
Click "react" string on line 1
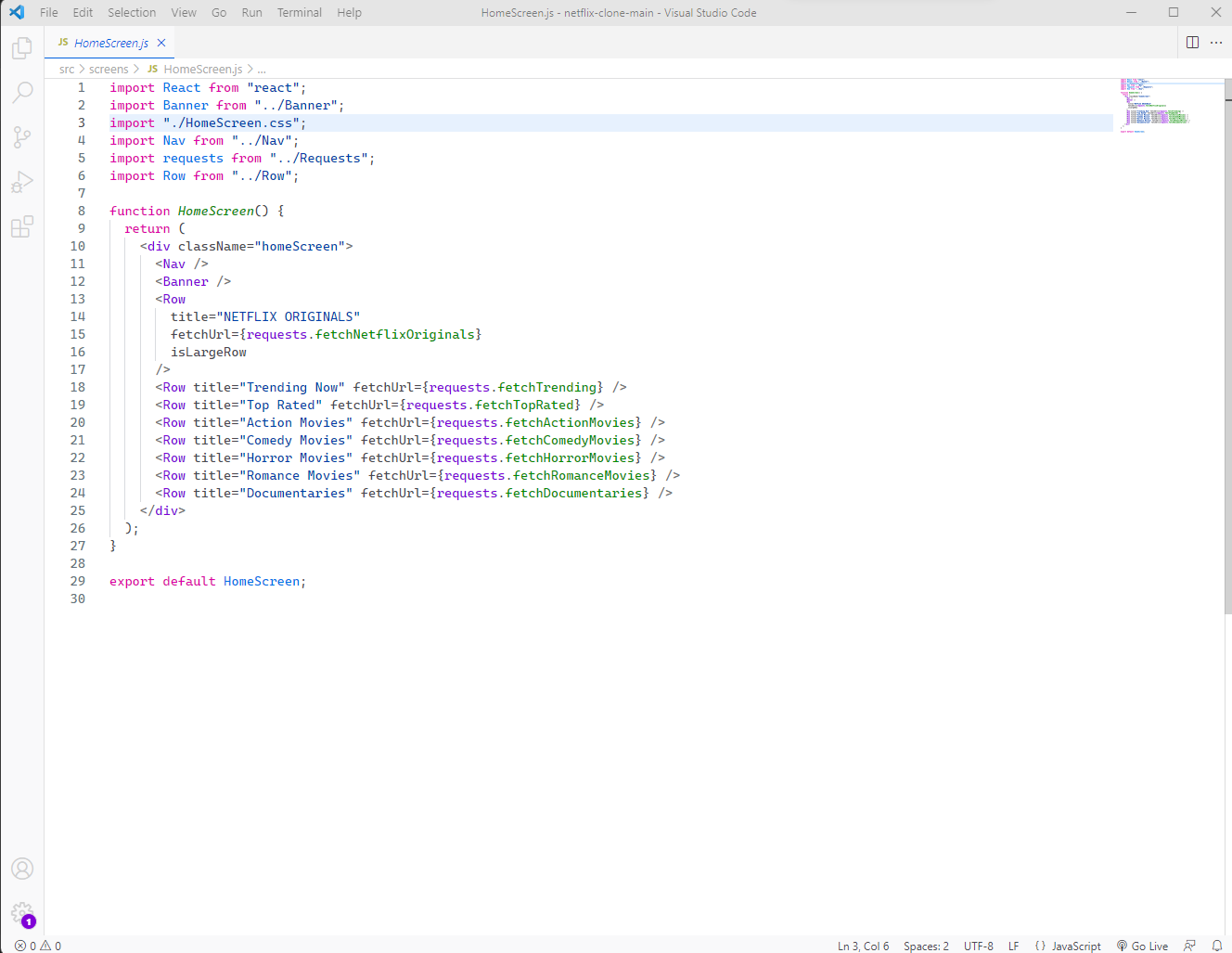pyautogui.click(x=273, y=87)
